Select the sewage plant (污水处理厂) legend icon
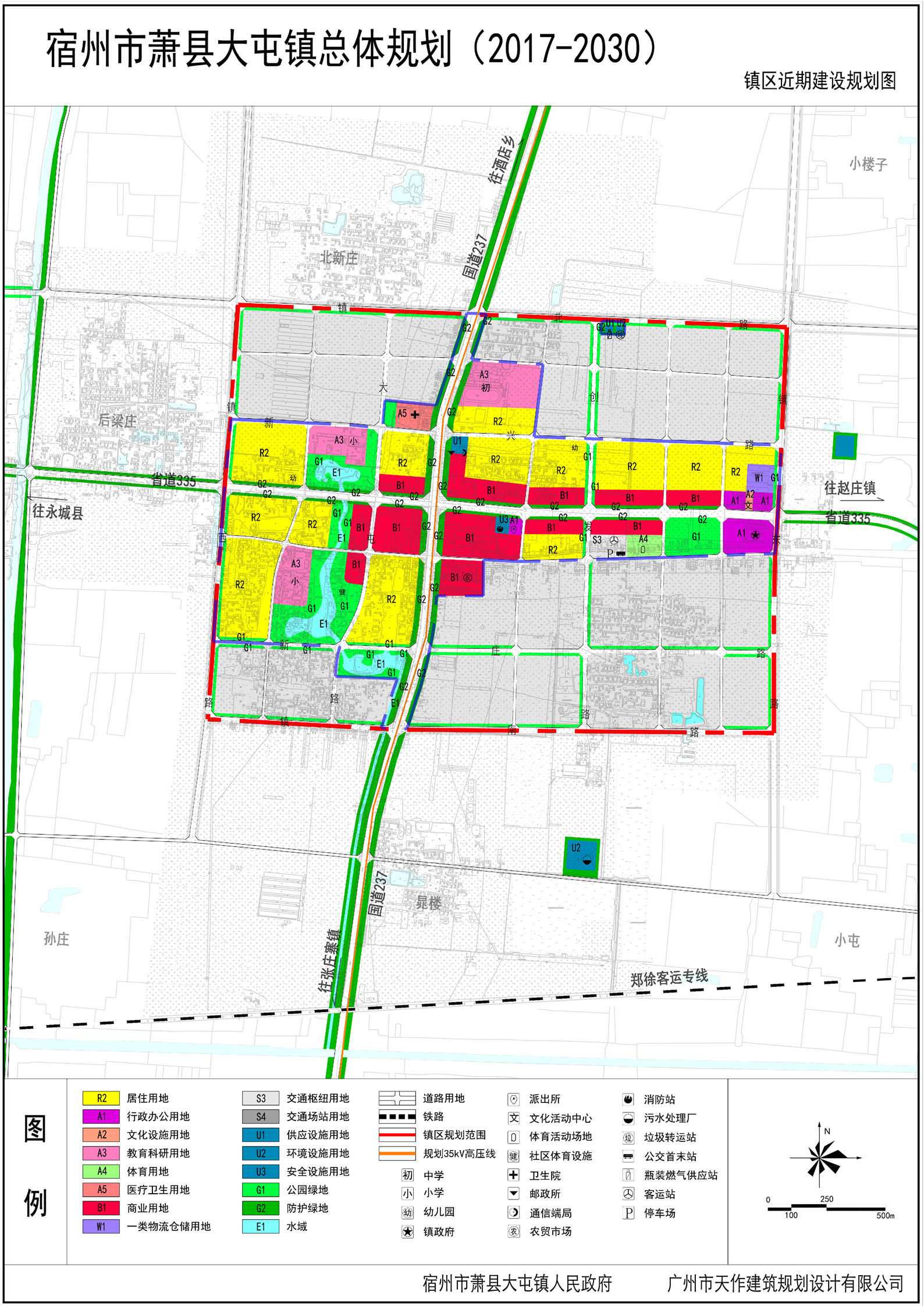The image size is (924, 1306). tap(628, 1118)
